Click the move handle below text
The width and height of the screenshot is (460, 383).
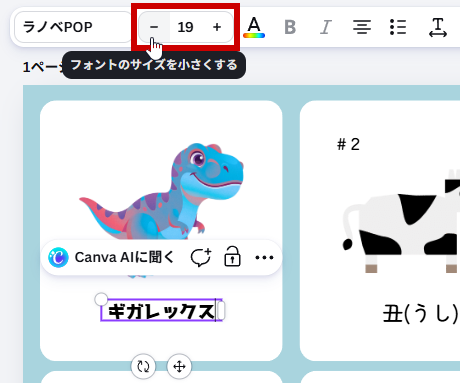pos(179,367)
